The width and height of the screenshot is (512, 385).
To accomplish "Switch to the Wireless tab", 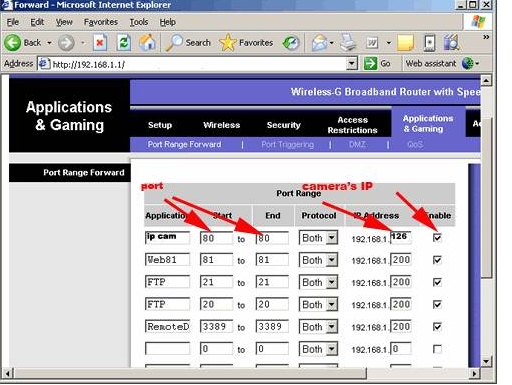I will pos(222,125).
